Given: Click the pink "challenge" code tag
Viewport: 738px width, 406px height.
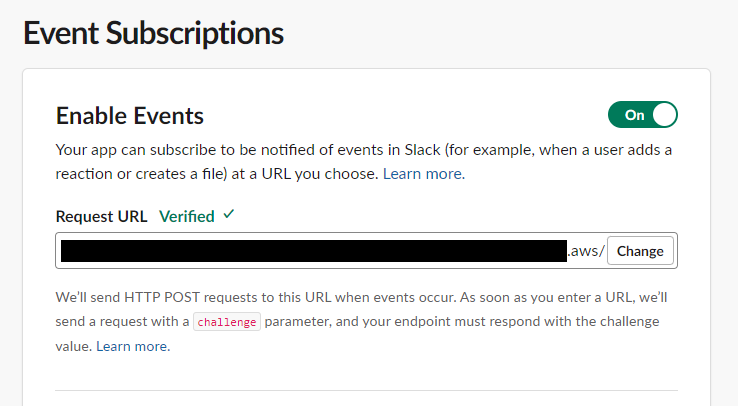Looking at the screenshot, I should [227, 322].
